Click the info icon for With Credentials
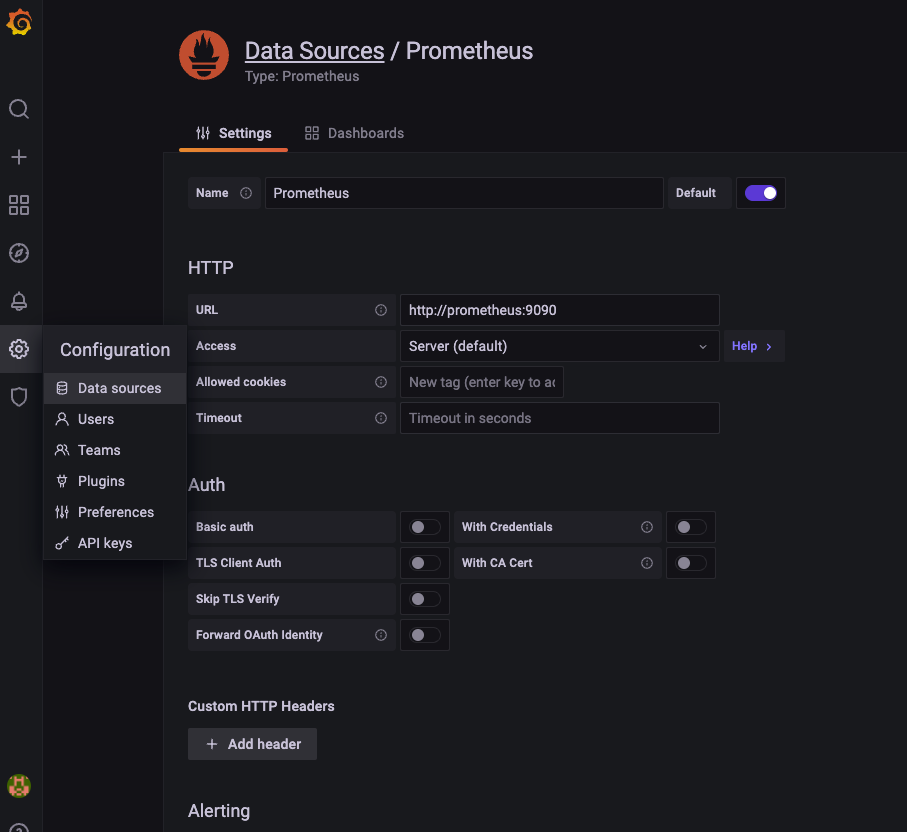The image size is (907, 832). coord(647,527)
